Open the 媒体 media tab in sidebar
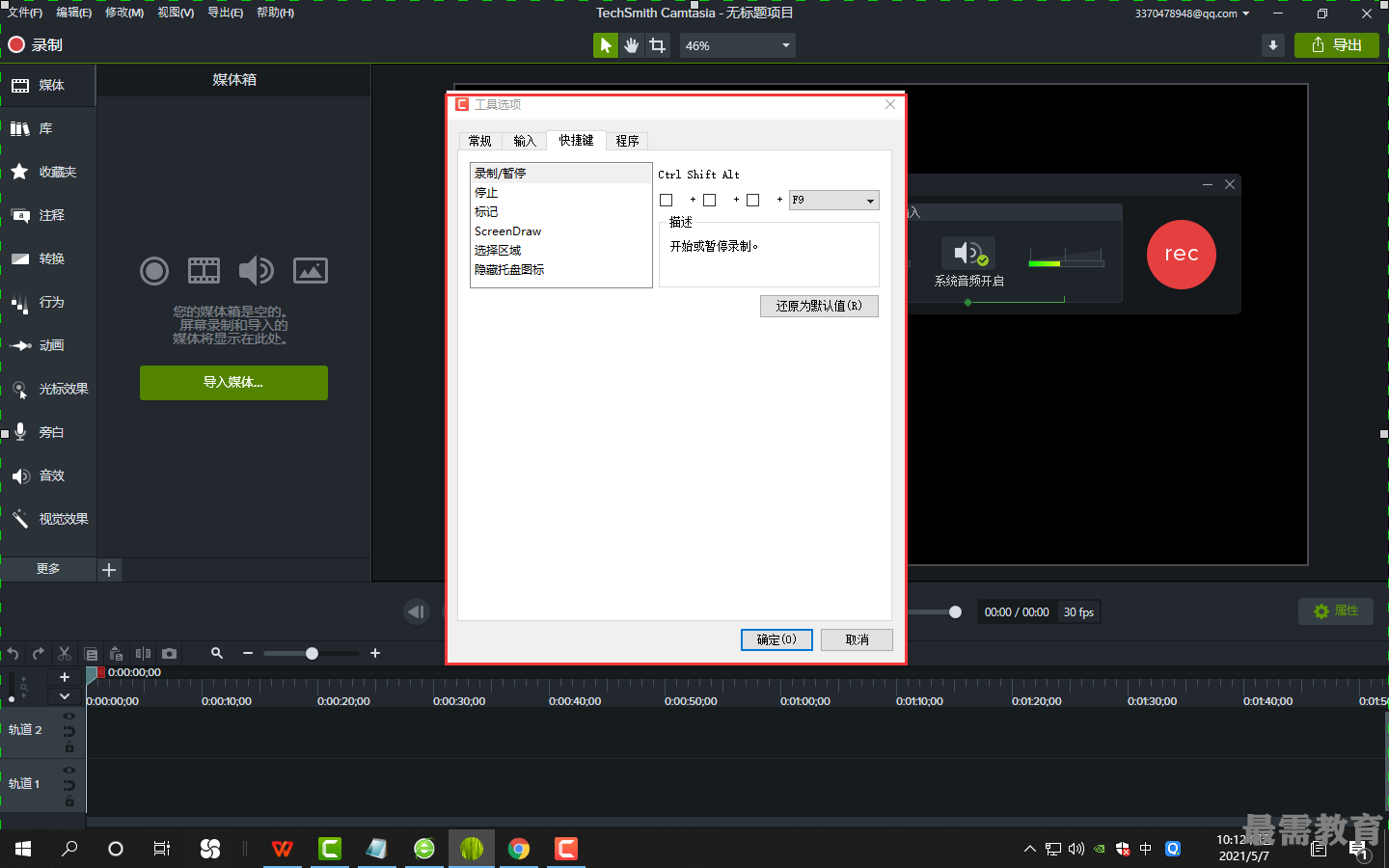Screen dimensions: 1389x868 (48, 85)
